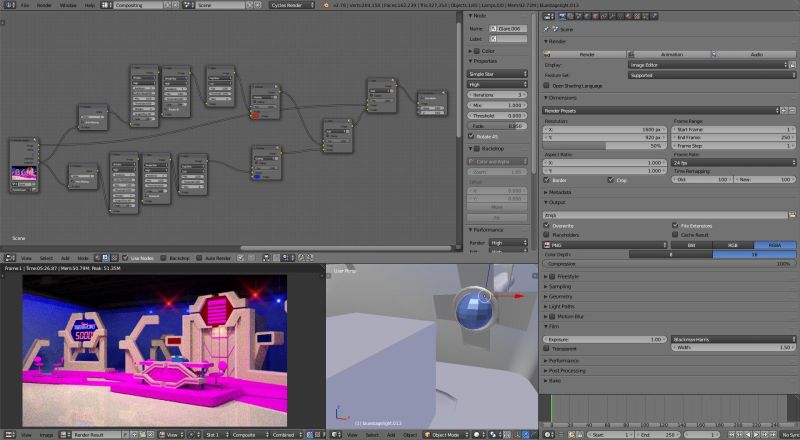
Task: Open the Window menu
Action: pos(68,5)
